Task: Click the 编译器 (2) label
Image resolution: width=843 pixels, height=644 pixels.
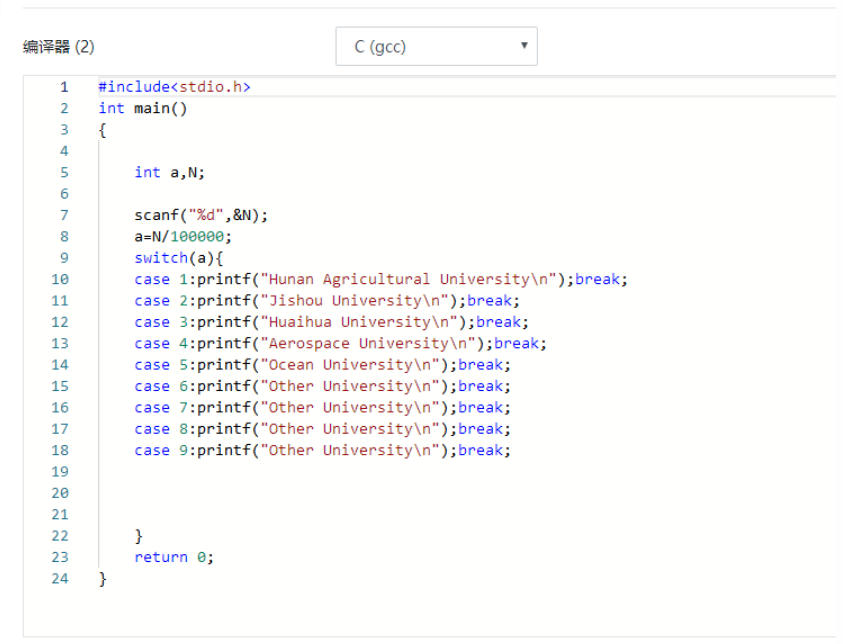Action: [58, 47]
